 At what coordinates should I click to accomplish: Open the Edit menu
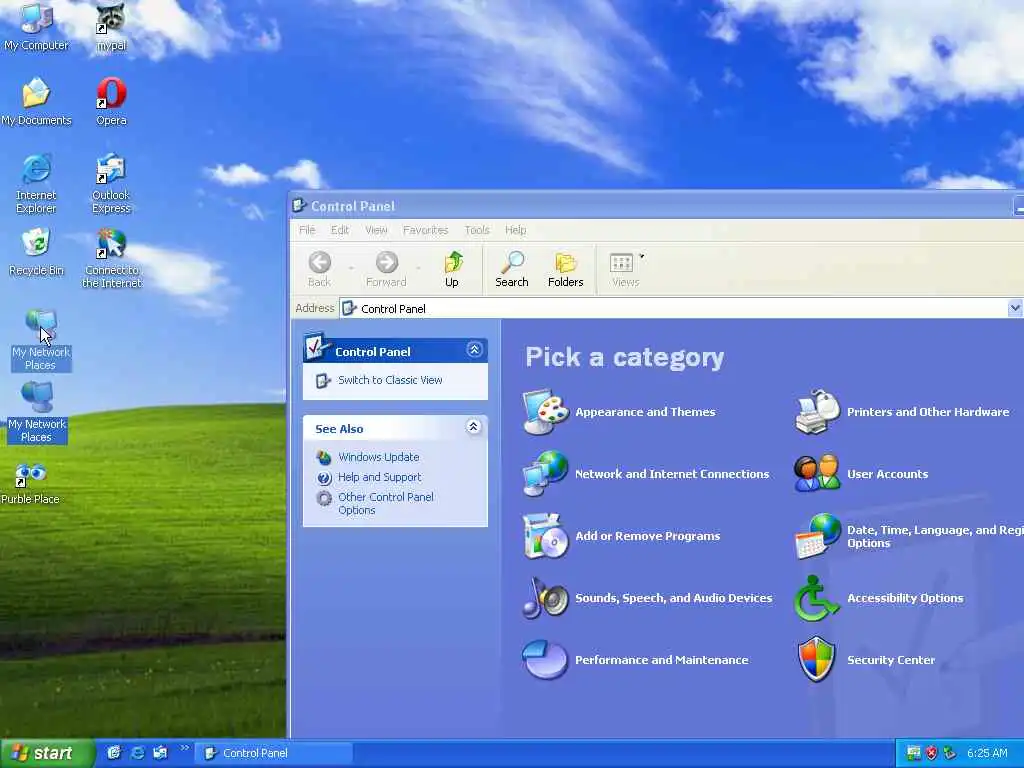[x=340, y=230]
